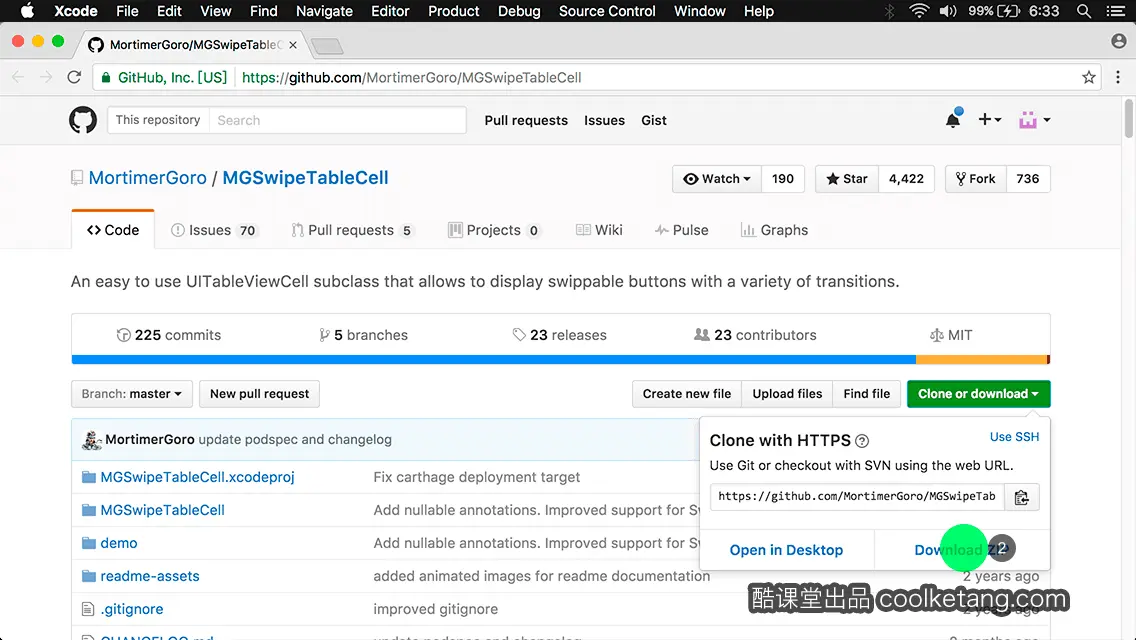The image size is (1136, 640).
Task: Click the battery status icon
Action: click(1008, 11)
